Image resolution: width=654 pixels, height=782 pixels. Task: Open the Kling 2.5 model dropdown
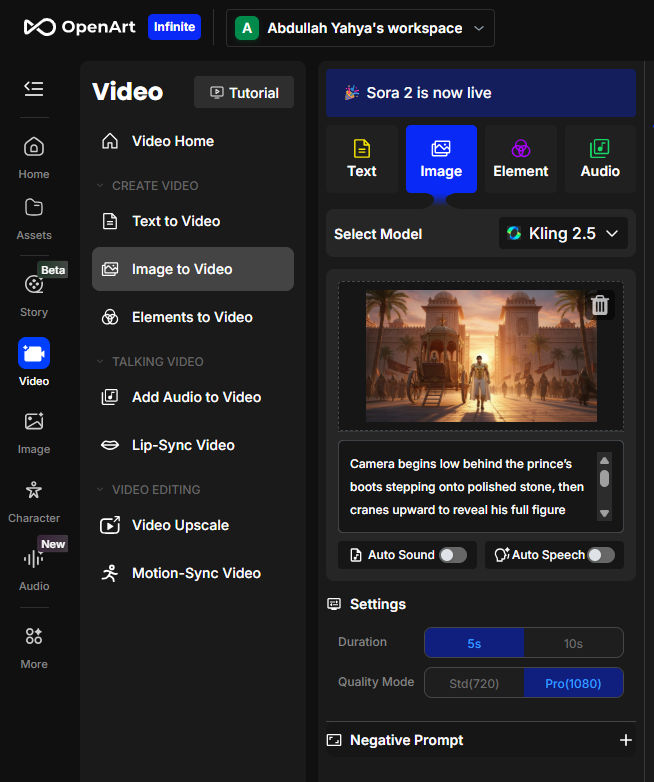click(x=563, y=233)
